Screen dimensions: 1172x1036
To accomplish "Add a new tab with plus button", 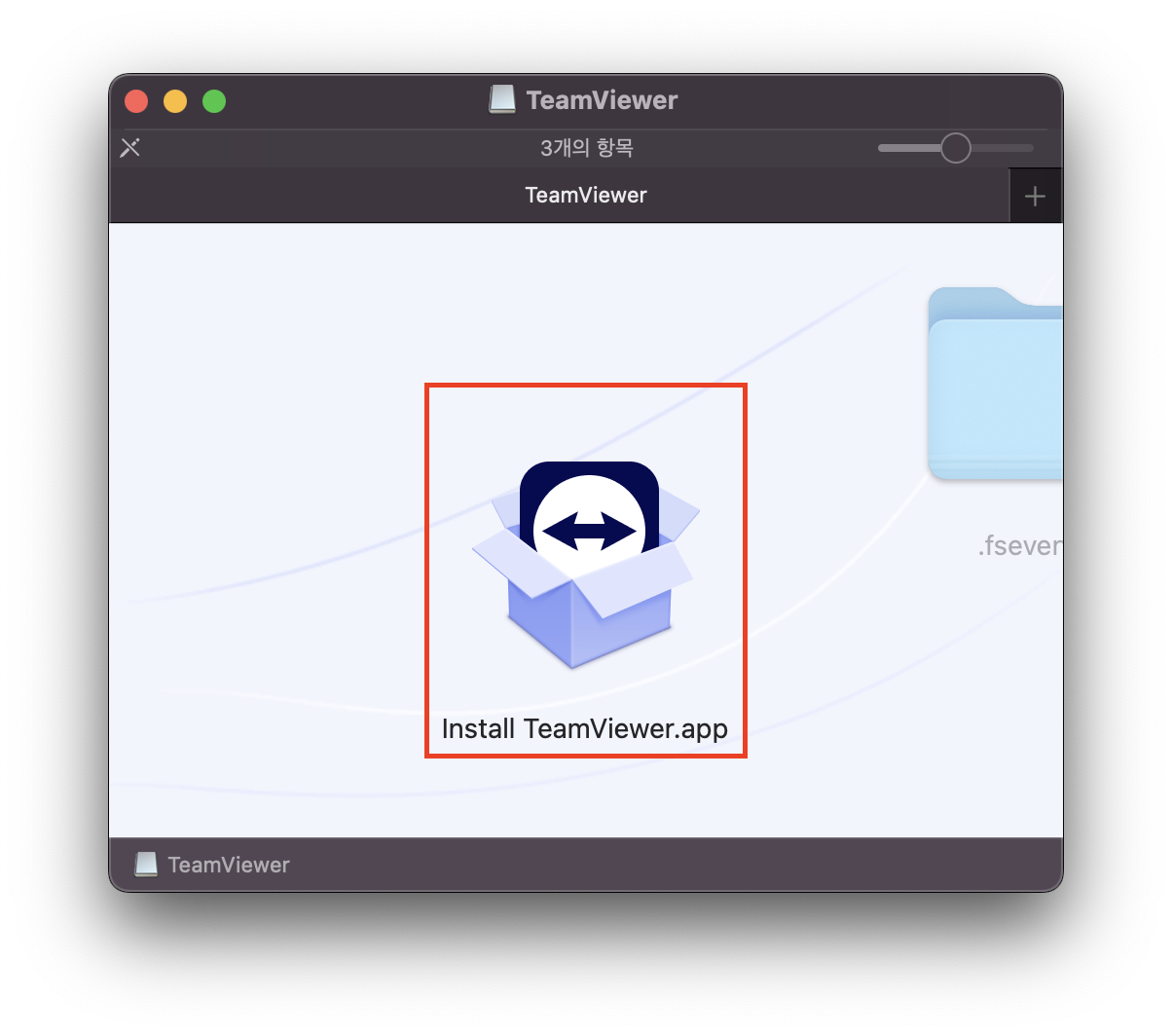I will [1036, 196].
